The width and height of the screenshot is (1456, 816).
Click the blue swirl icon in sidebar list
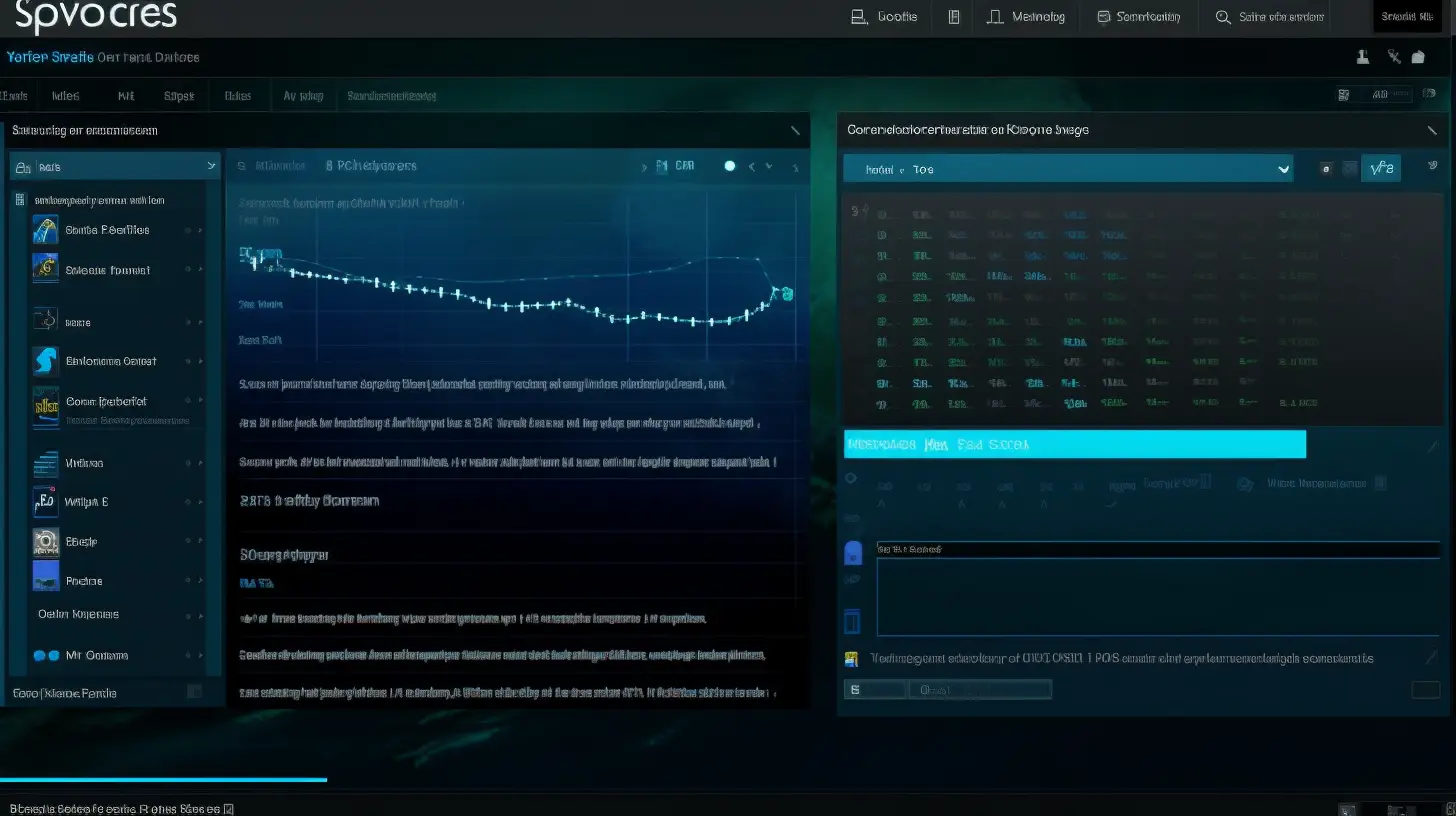[x=46, y=361]
